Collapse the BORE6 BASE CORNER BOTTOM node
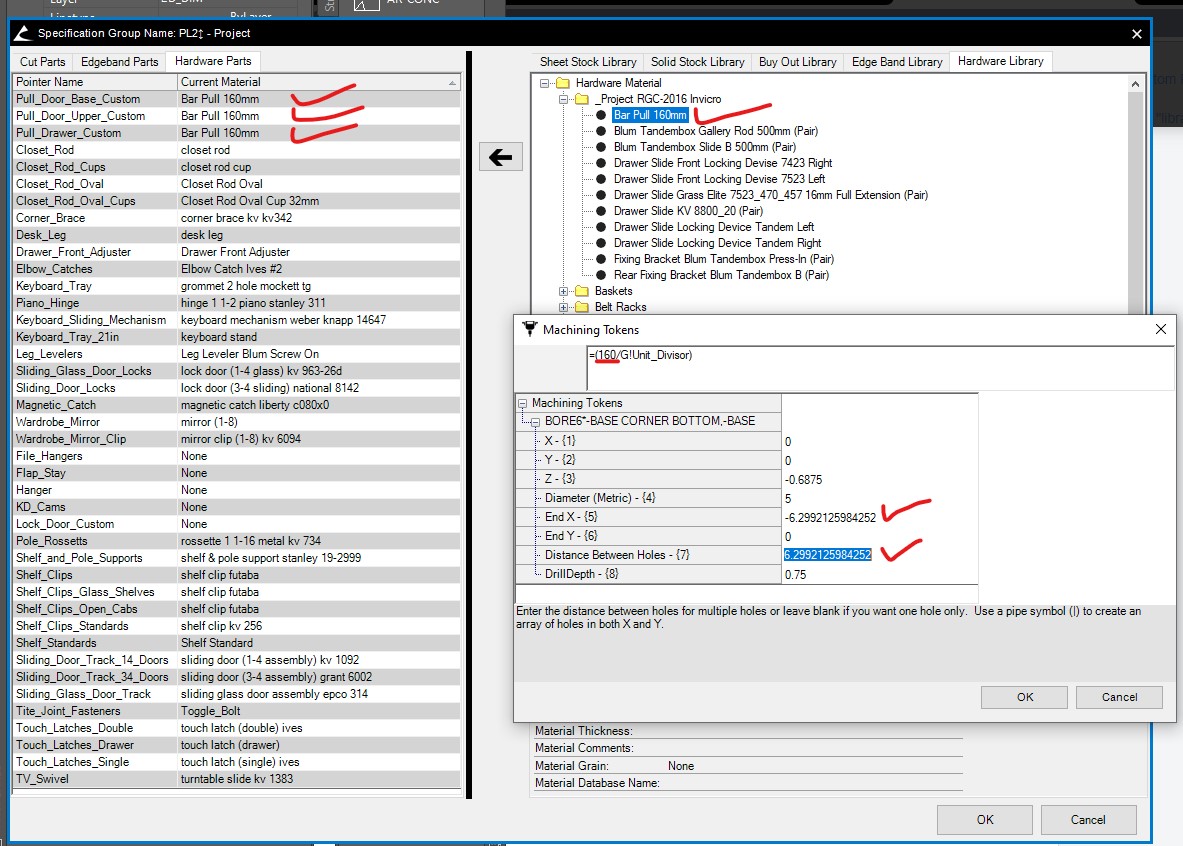Image resolution: width=1183 pixels, height=846 pixels. pyautogui.click(x=535, y=422)
